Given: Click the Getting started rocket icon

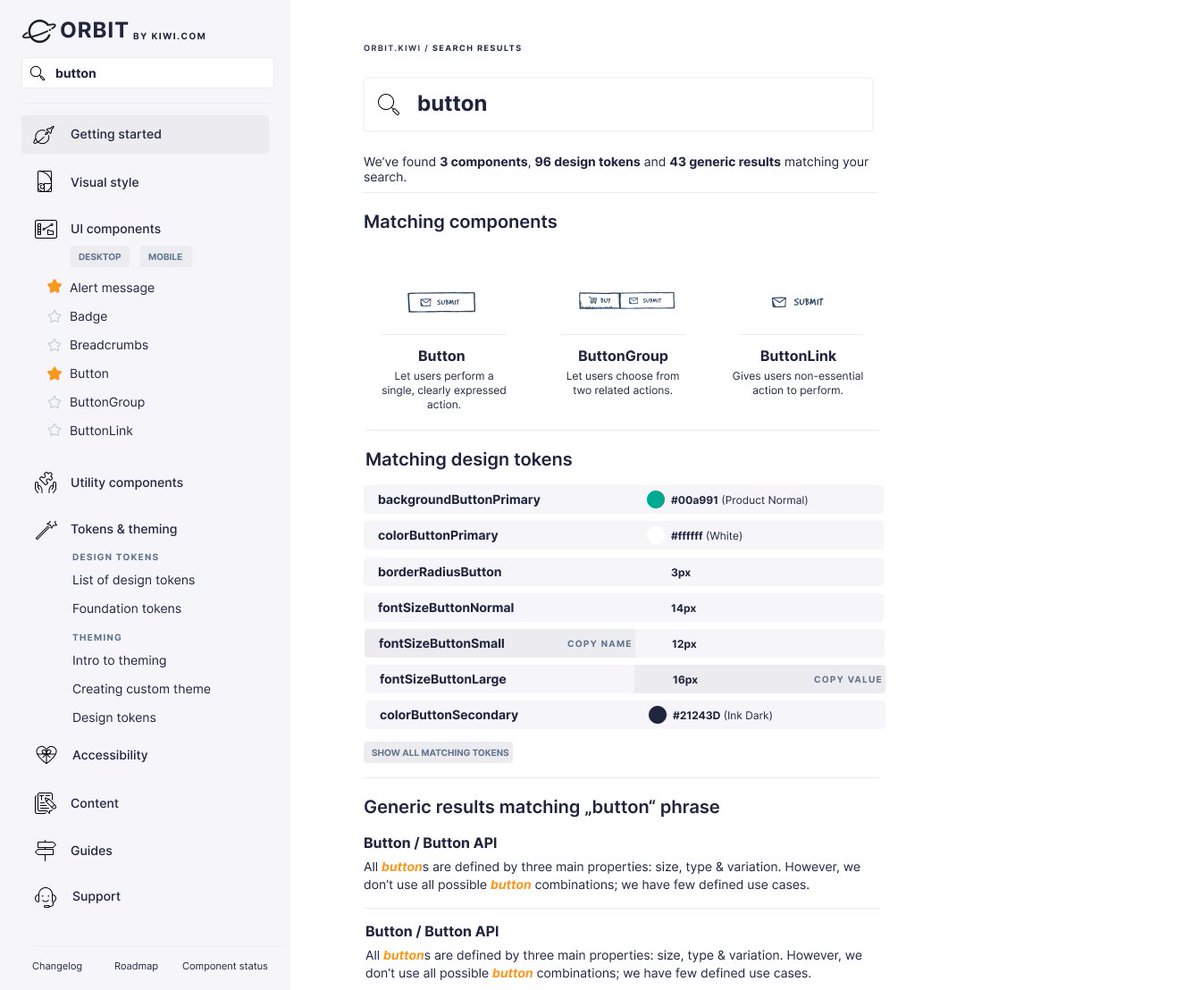Looking at the screenshot, I should [x=43, y=134].
